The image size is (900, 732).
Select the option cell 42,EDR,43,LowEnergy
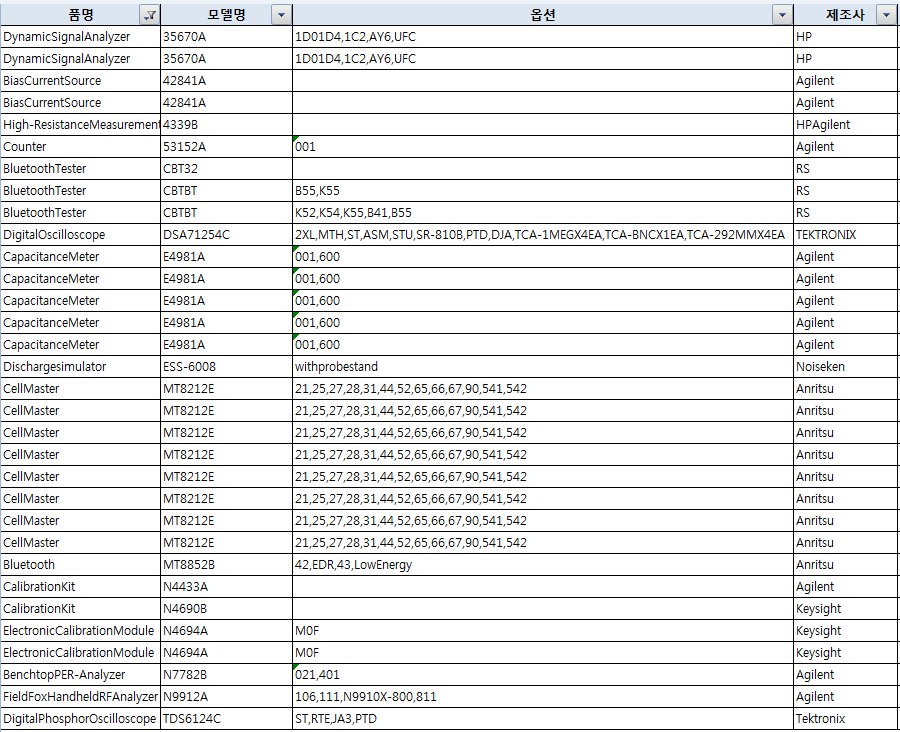click(540, 565)
